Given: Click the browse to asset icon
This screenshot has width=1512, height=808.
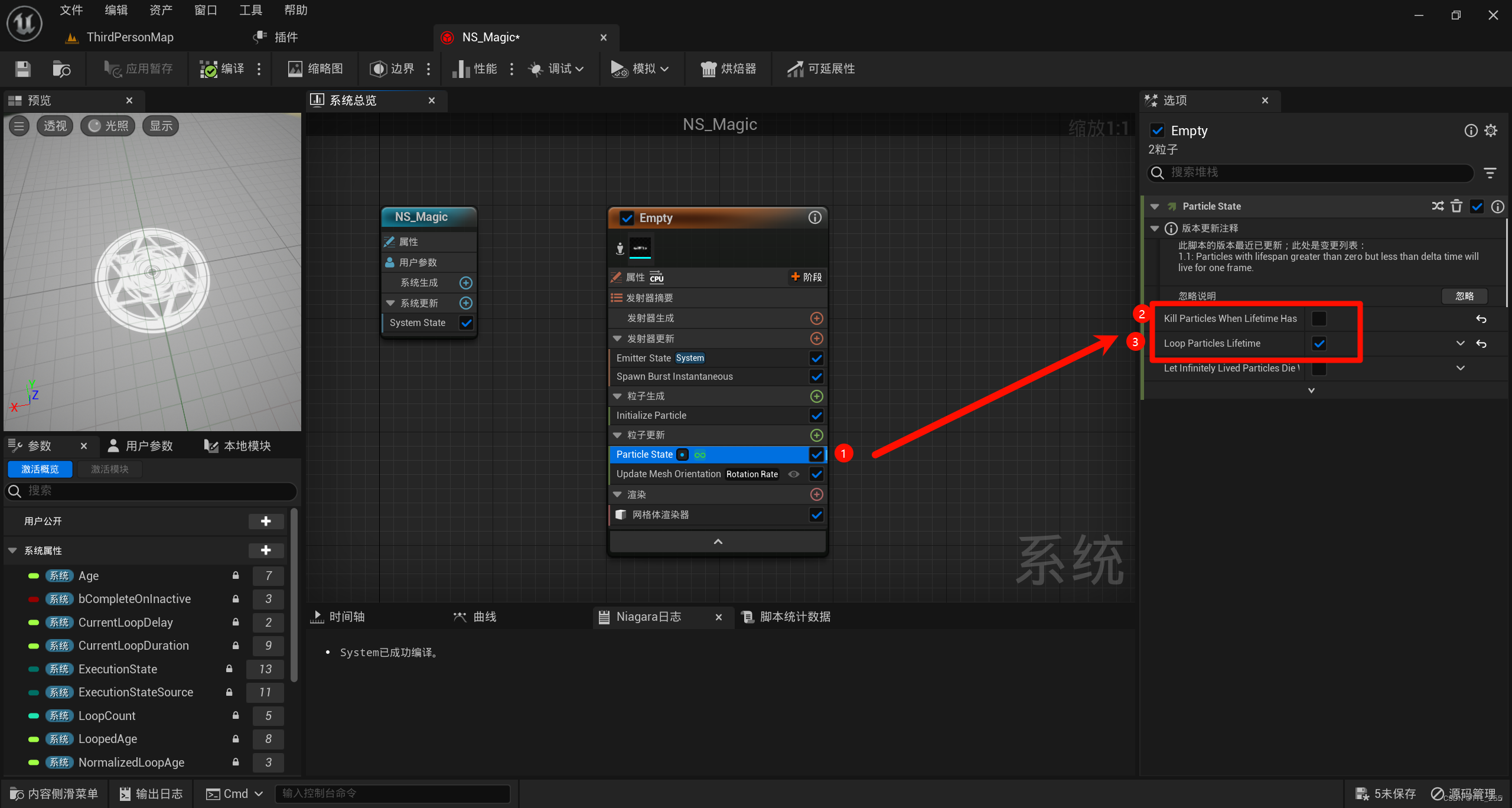Looking at the screenshot, I should coord(61,69).
